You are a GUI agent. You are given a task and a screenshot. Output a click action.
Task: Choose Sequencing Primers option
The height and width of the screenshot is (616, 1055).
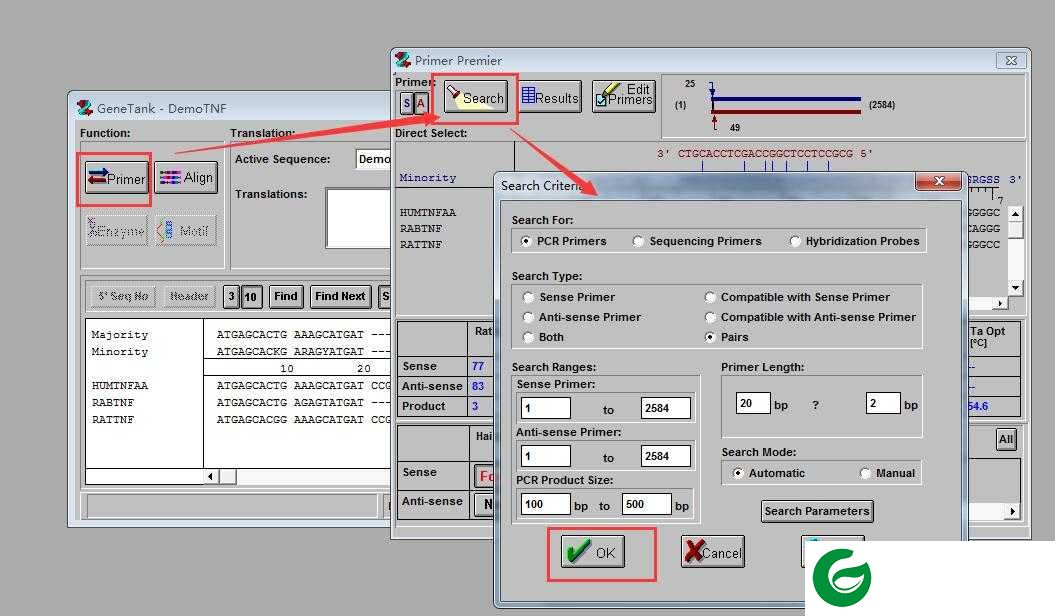pos(698,241)
